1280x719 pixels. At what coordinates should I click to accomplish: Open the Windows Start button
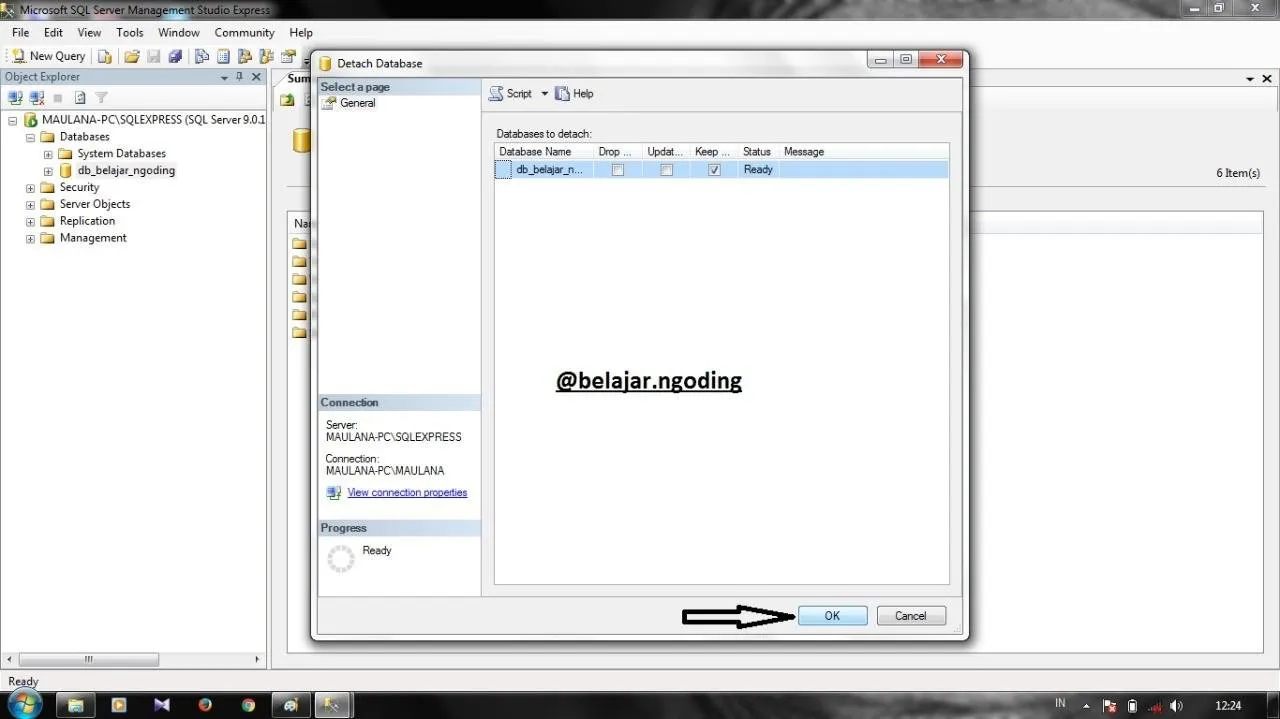point(23,704)
